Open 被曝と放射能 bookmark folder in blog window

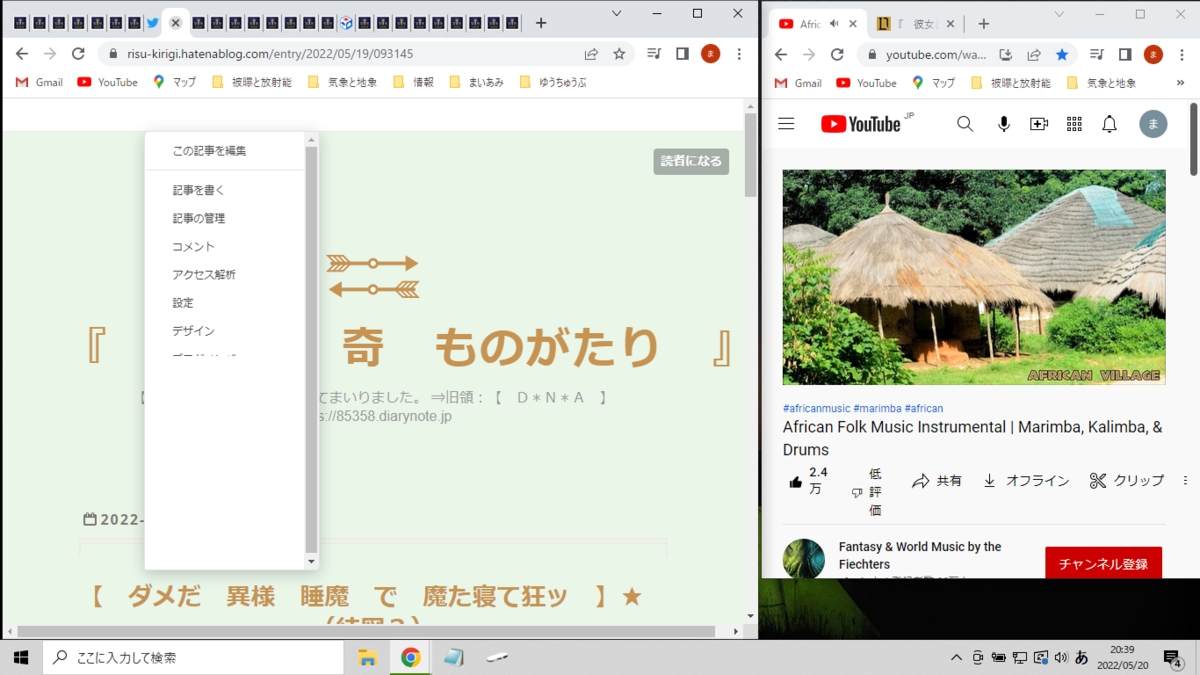252,82
